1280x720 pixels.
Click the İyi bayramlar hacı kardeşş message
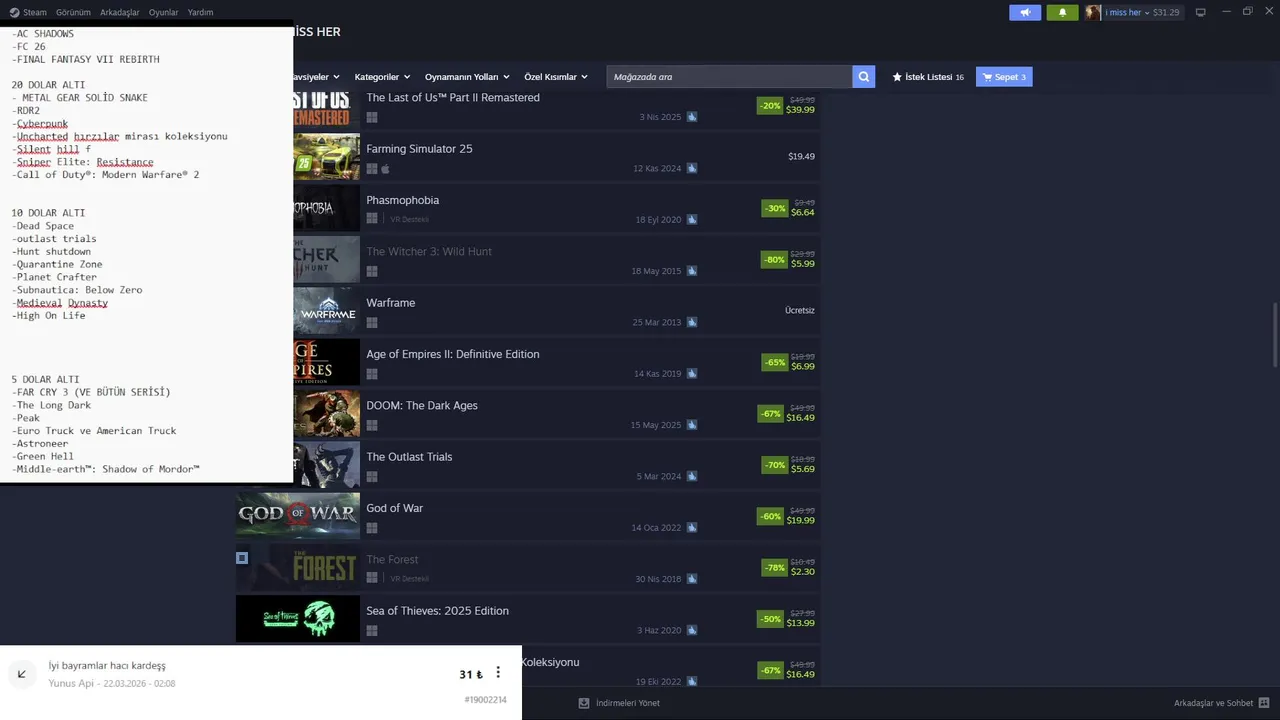[x=107, y=666]
